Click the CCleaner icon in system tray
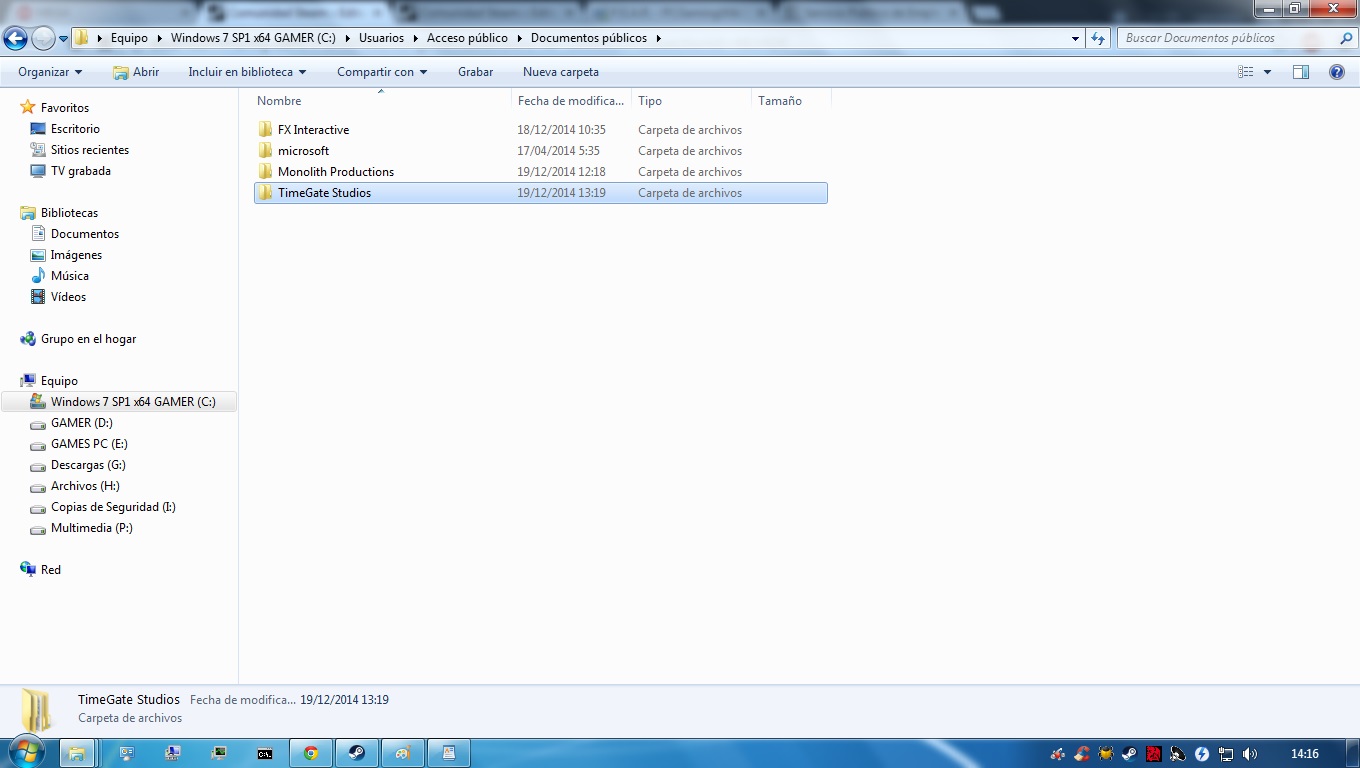The image size is (1360, 768). [1082, 754]
